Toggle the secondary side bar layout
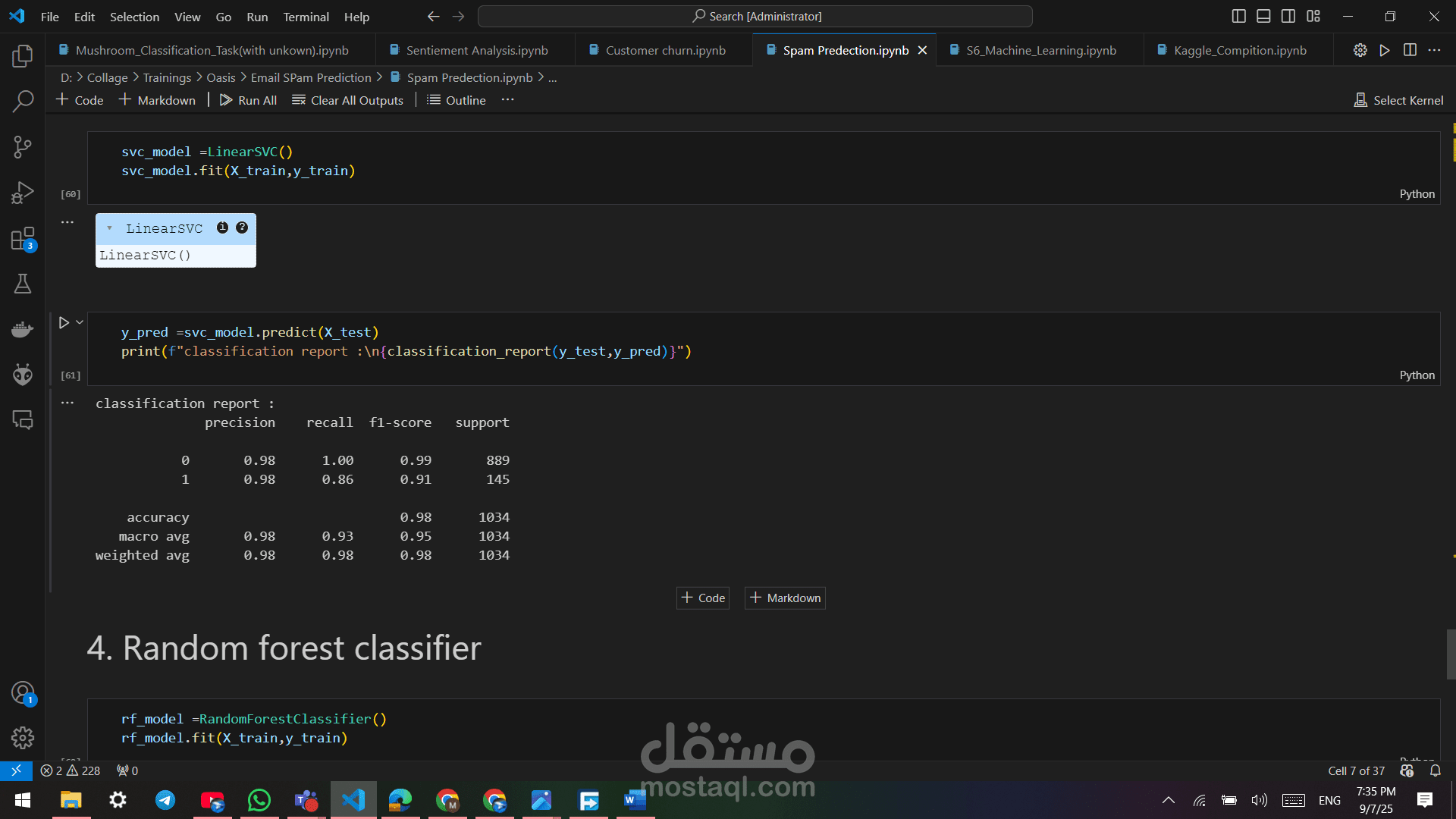The width and height of the screenshot is (1456, 819). point(1288,16)
